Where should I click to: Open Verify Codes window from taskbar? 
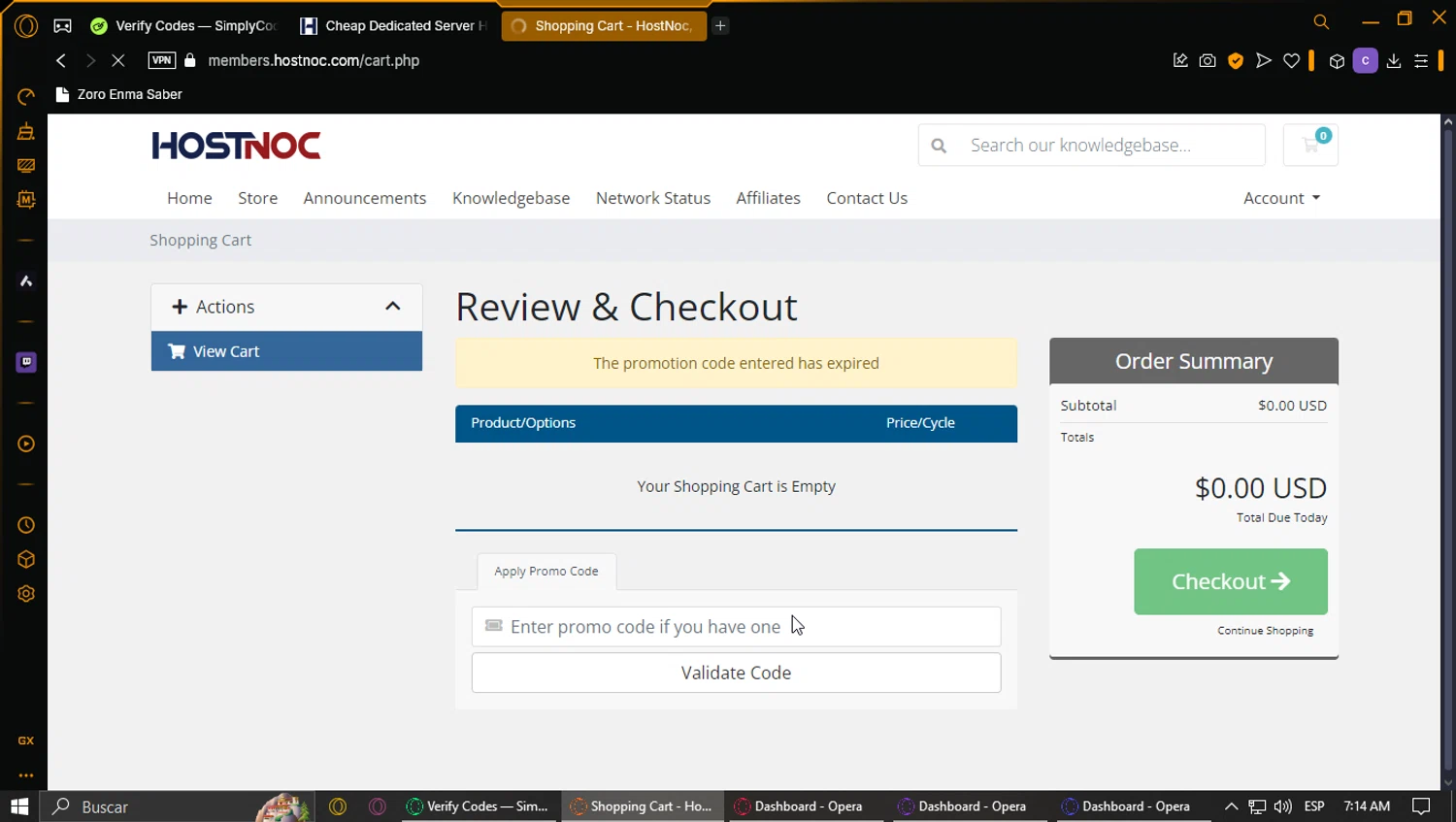(x=480, y=806)
